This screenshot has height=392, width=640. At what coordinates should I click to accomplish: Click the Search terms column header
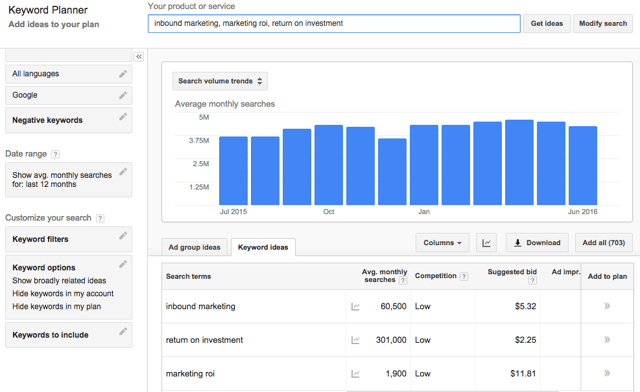click(x=189, y=276)
